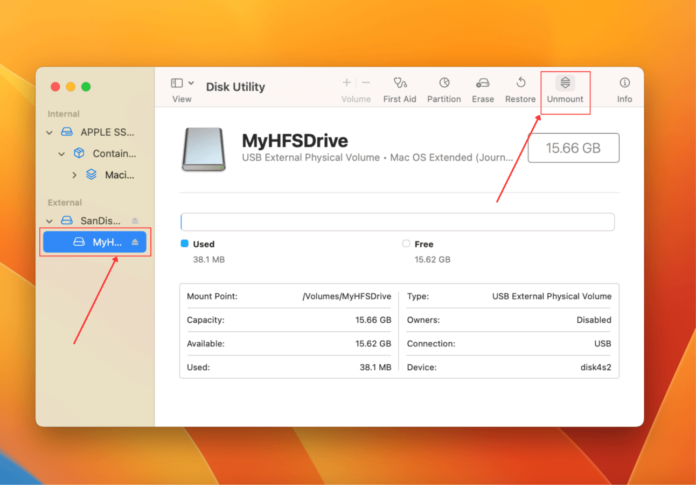Select MyHFSDrive in the sidebar
The image size is (696, 485).
[x=104, y=242]
